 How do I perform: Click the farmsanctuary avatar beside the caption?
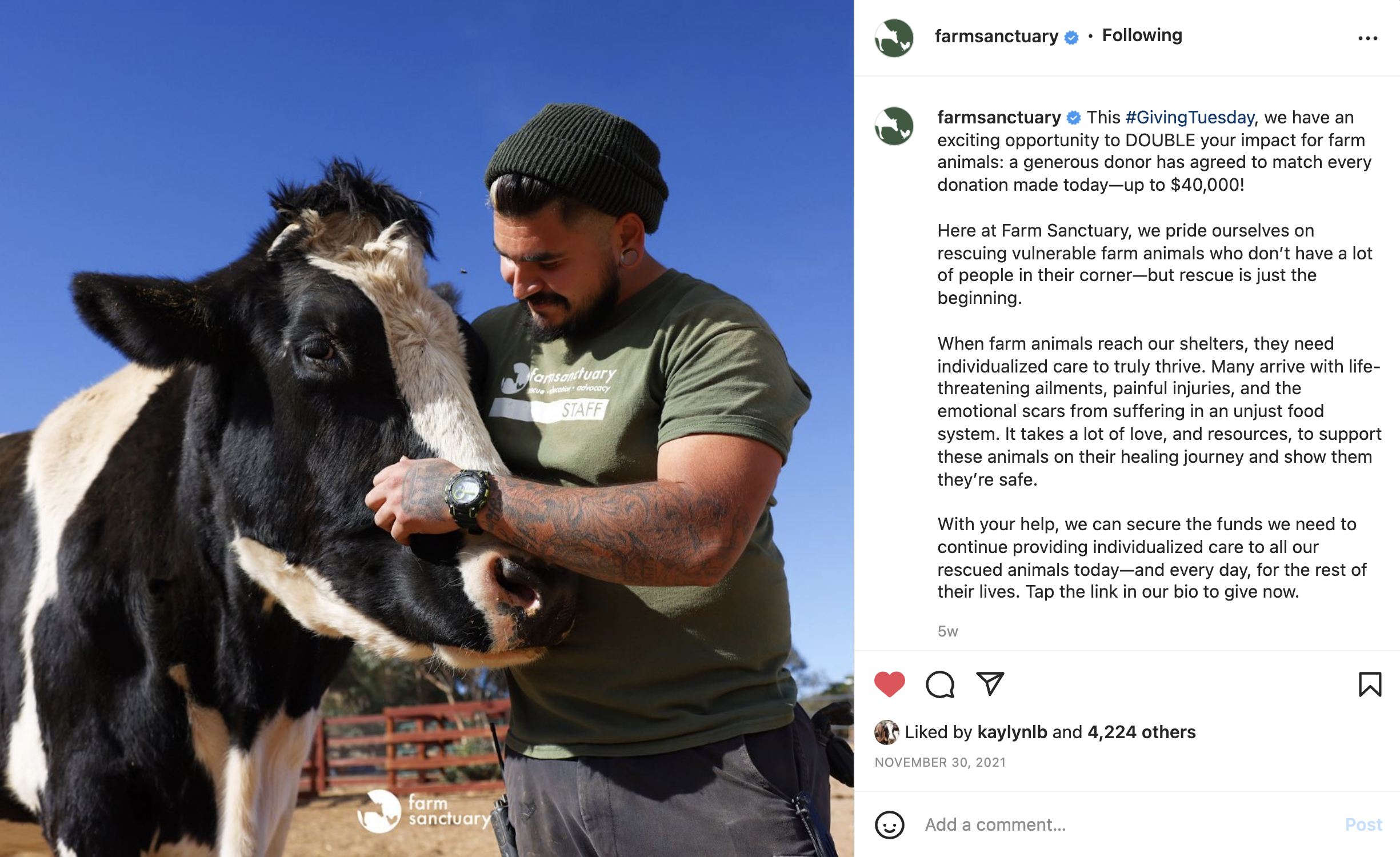(894, 126)
